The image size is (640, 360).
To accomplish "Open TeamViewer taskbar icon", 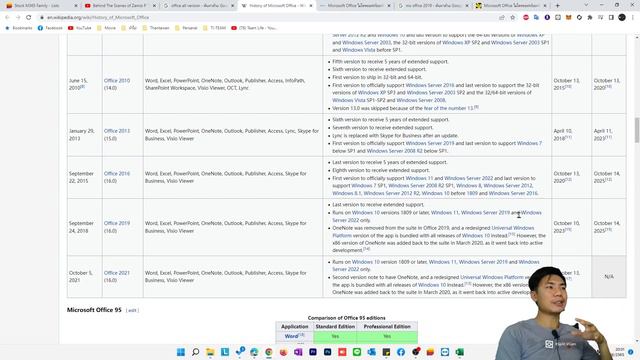I will click(445, 352).
